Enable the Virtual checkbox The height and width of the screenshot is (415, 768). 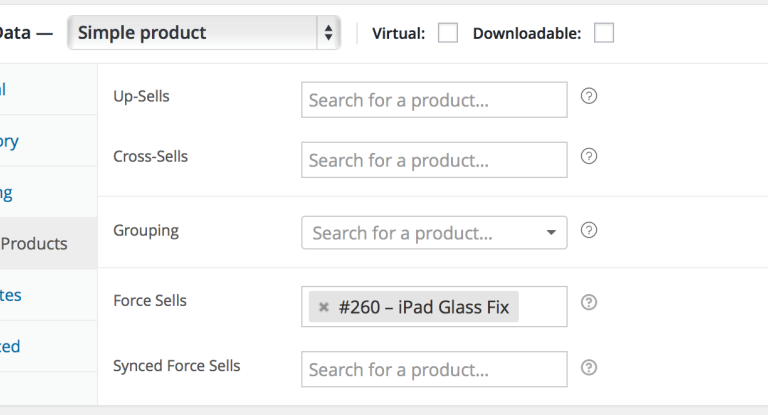tap(448, 33)
